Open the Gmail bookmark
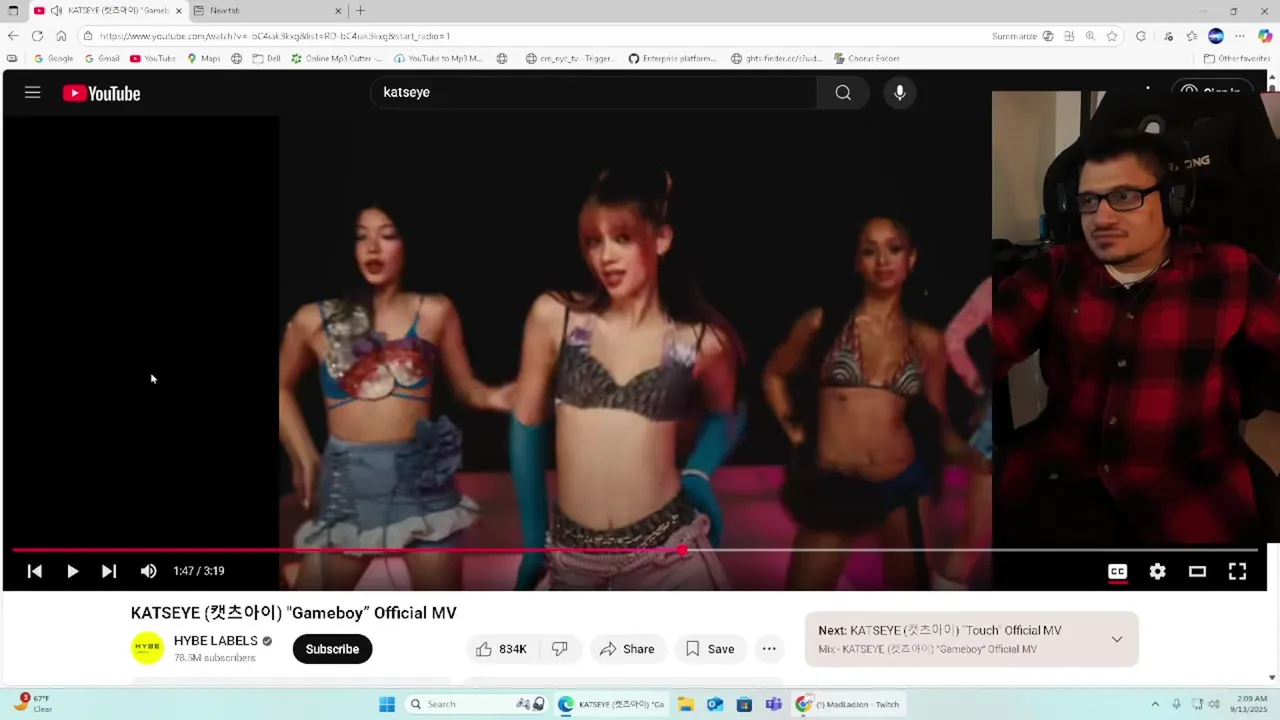Viewport: 1280px width, 720px height. click(102, 58)
